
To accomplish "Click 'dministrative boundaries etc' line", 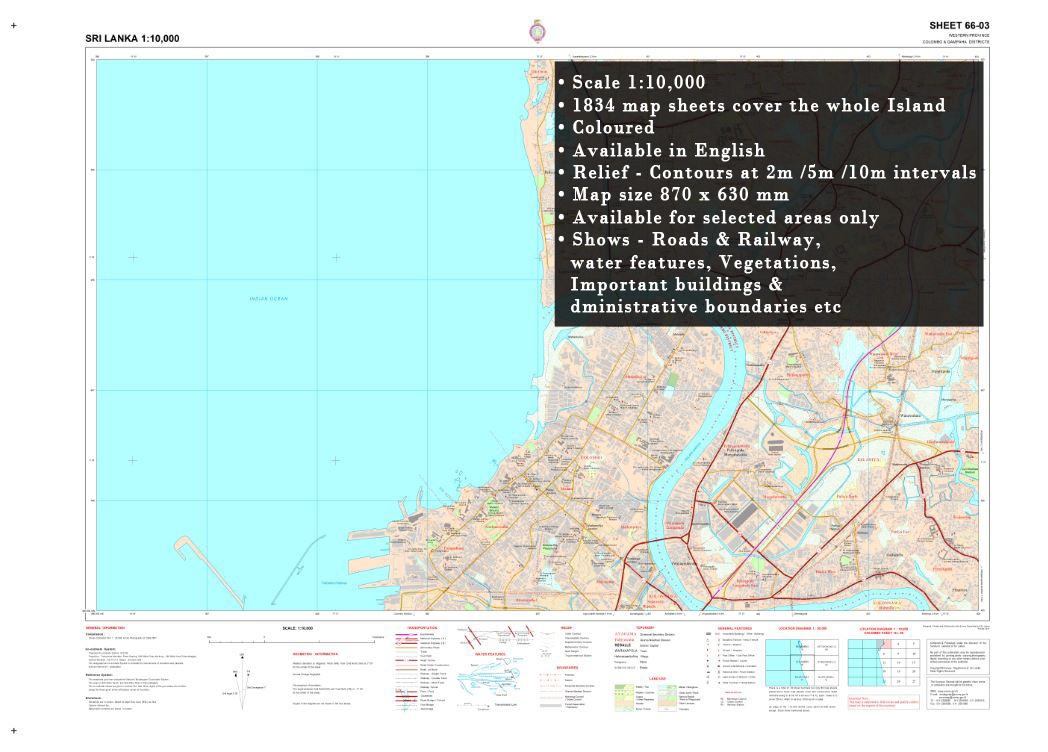I will (706, 306).
